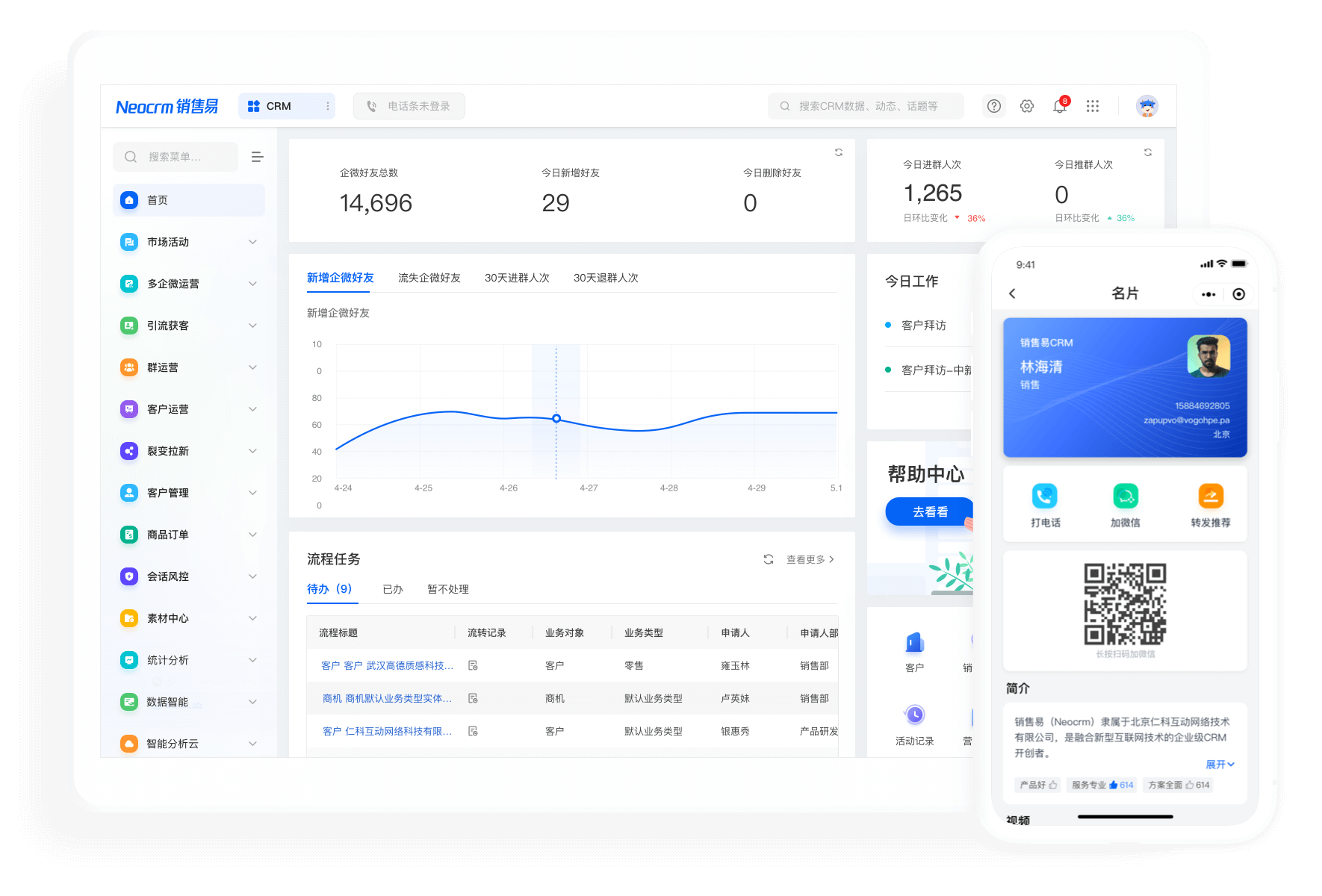The image size is (1322, 896).
Task: Switch to the 30天退群人次 tab
Action: 606,278
